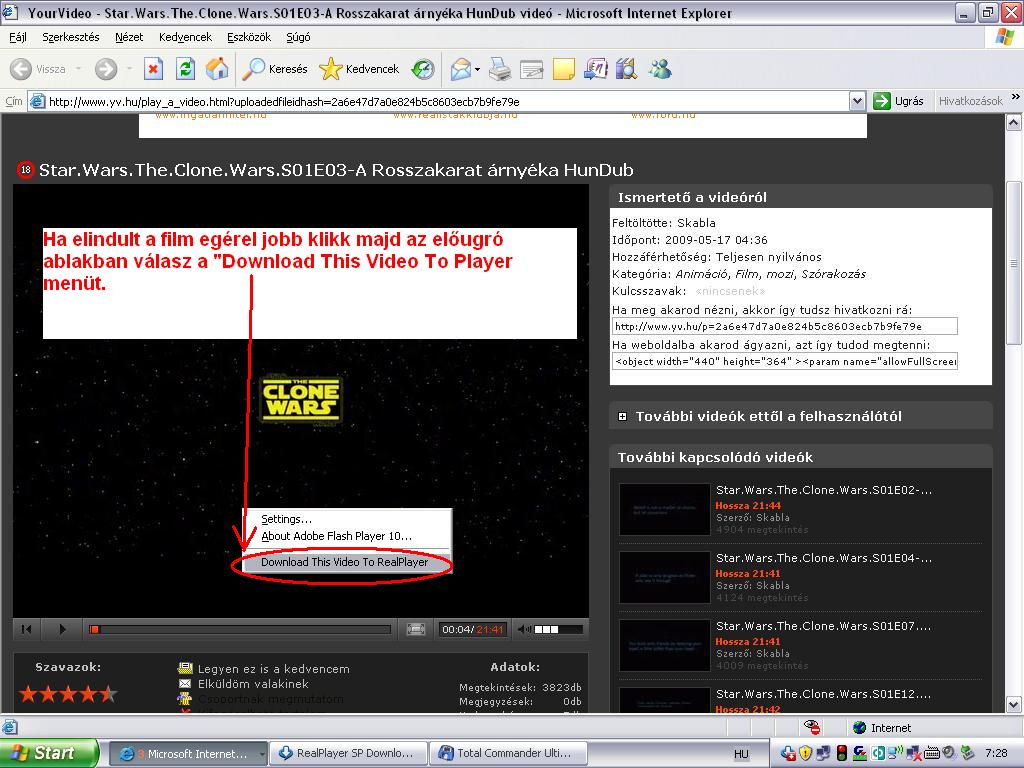Image resolution: width=1024 pixels, height=768 pixels.
Task: Click the Messenger people icon in toolbar
Action: click(660, 69)
